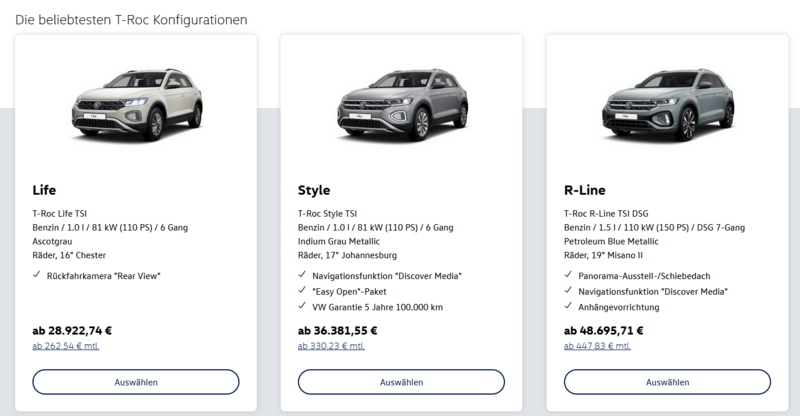This screenshot has width=800, height=416.
Task: Open the 262,54 € monthly rate link
Action: (x=66, y=346)
